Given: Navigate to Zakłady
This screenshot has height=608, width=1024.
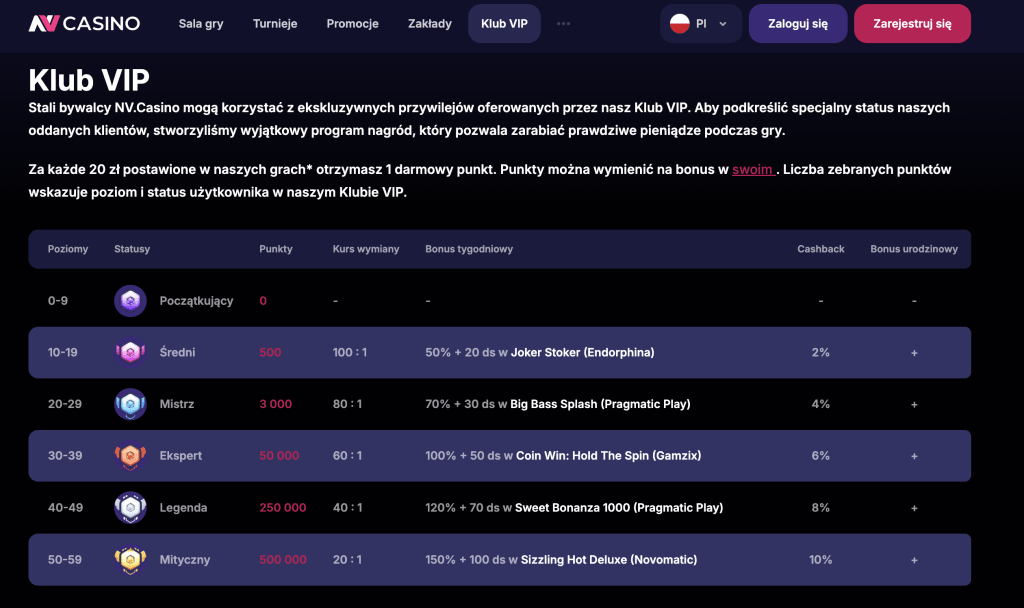Looking at the screenshot, I should pyautogui.click(x=430, y=24).
